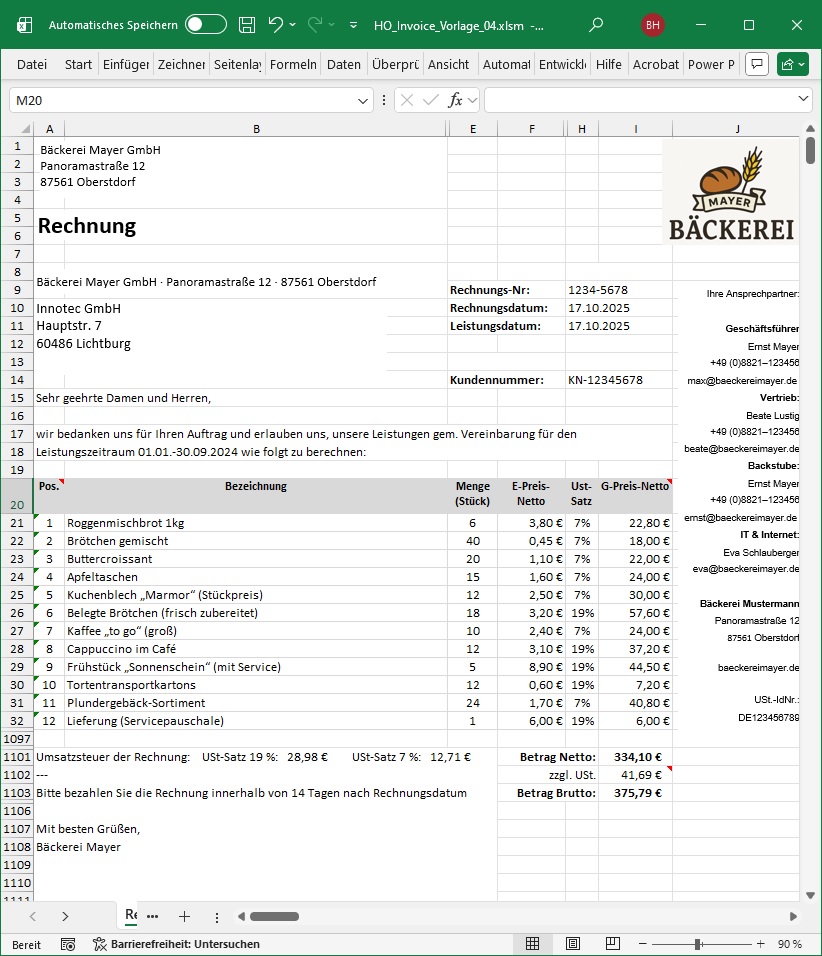Open the Formeln ribbon tab
822x956 pixels.
(293, 64)
